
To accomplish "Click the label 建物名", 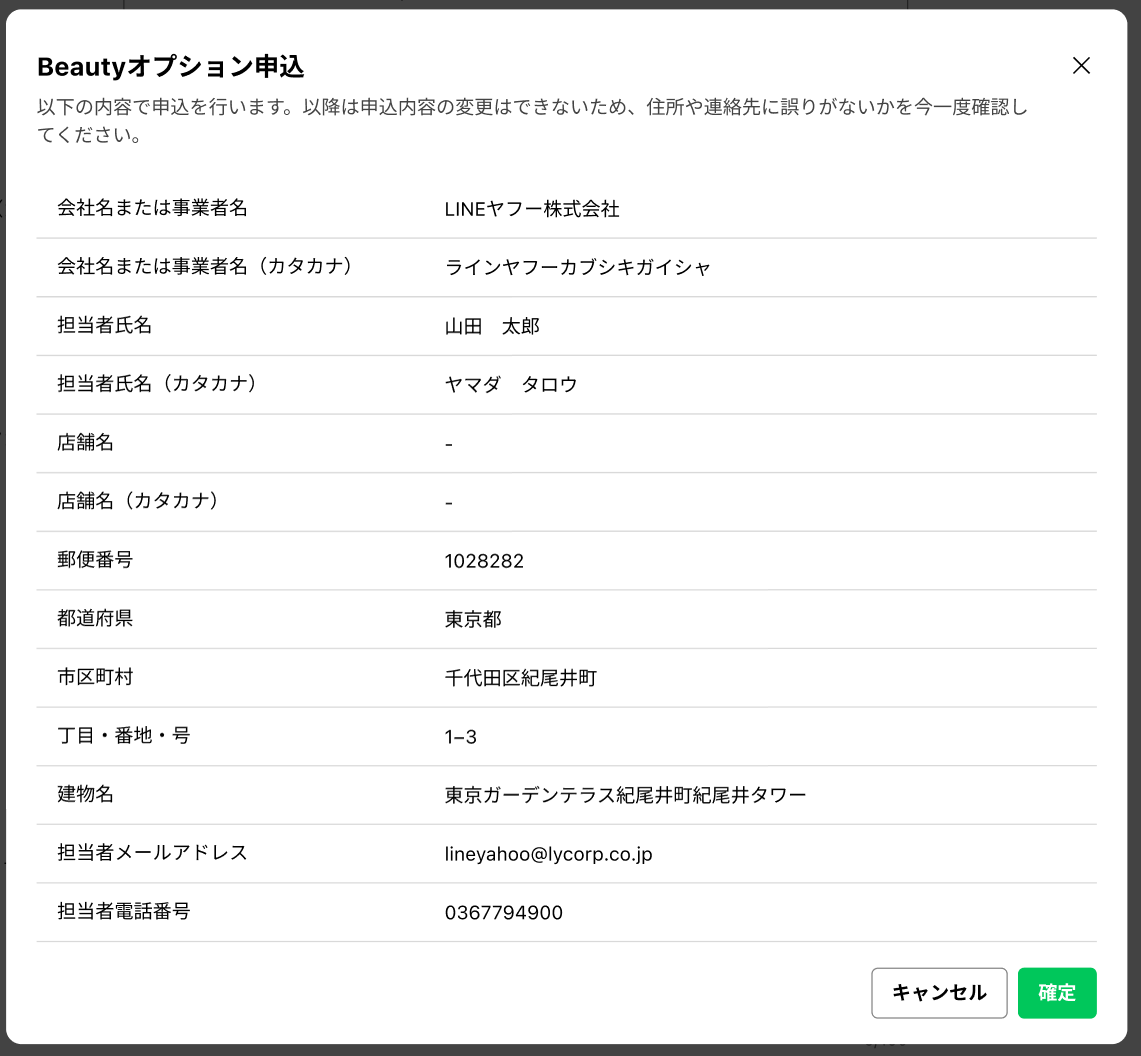I will (85, 793).
